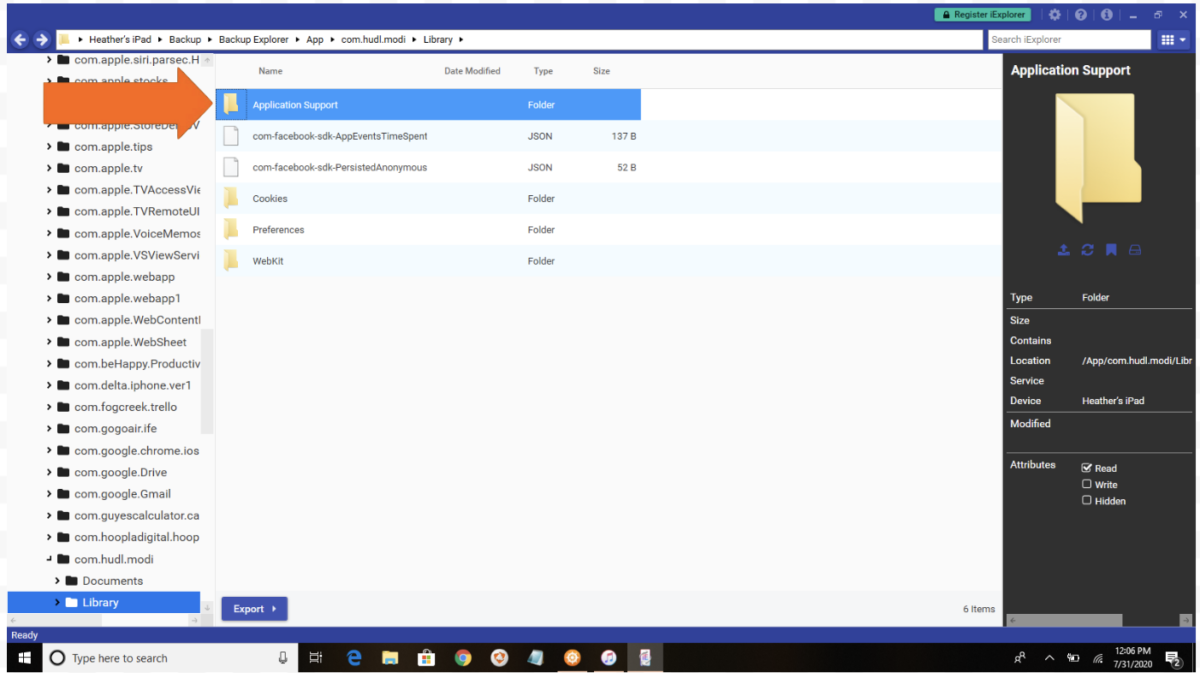Click the bookmark icon in details panel
This screenshot has width=1200, height=673.
click(1111, 250)
